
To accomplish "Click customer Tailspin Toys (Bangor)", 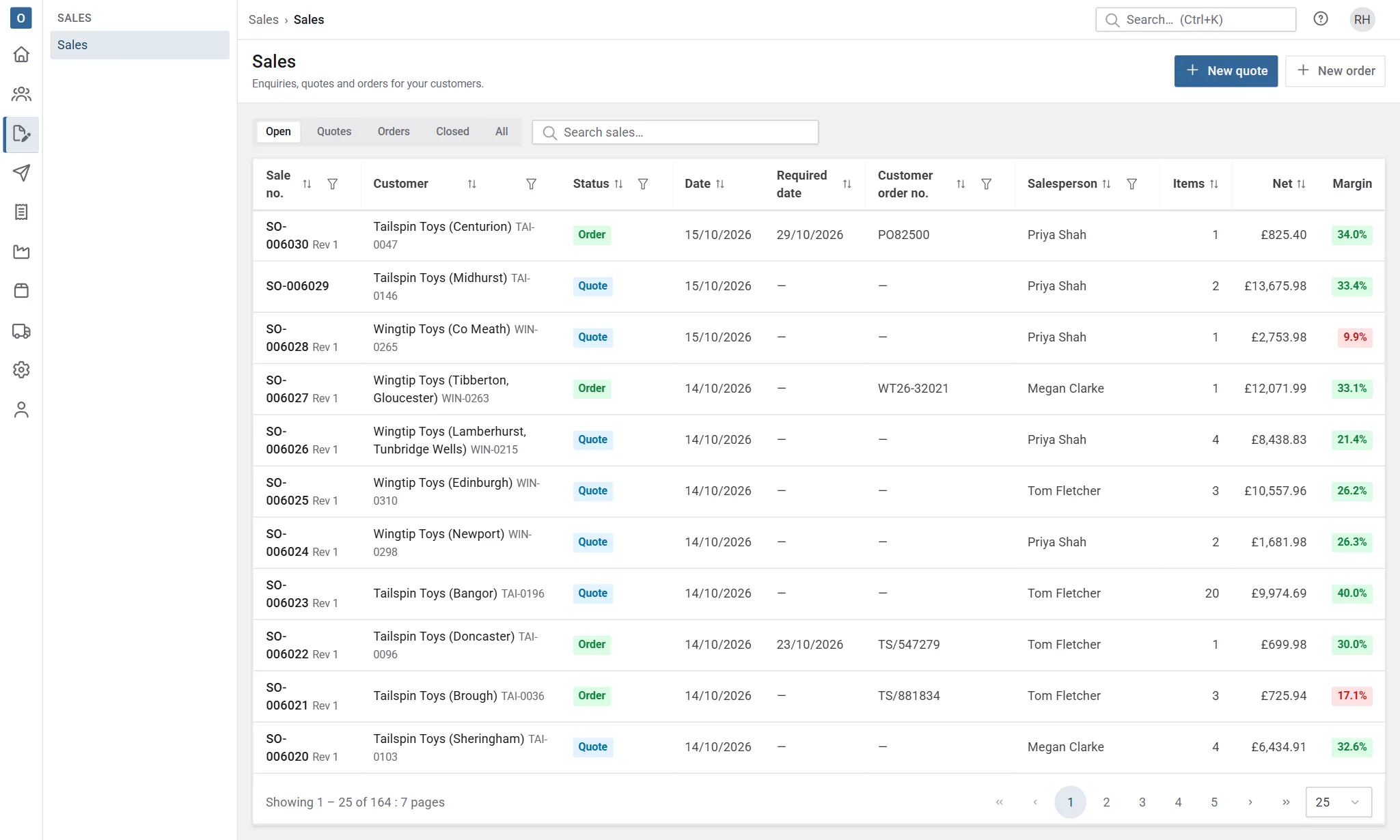I will pyautogui.click(x=435, y=593).
